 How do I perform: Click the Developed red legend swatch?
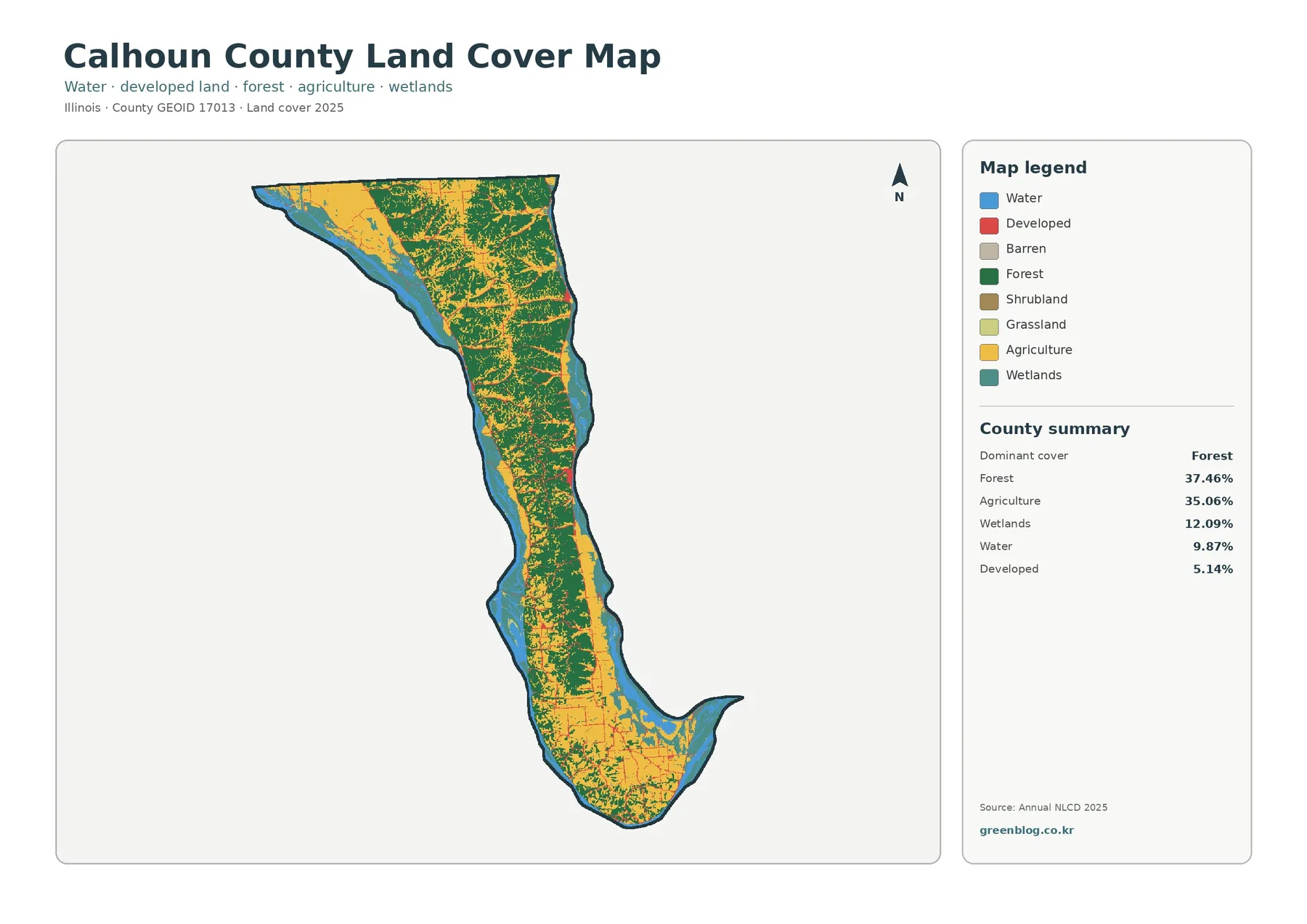pyautogui.click(x=989, y=226)
